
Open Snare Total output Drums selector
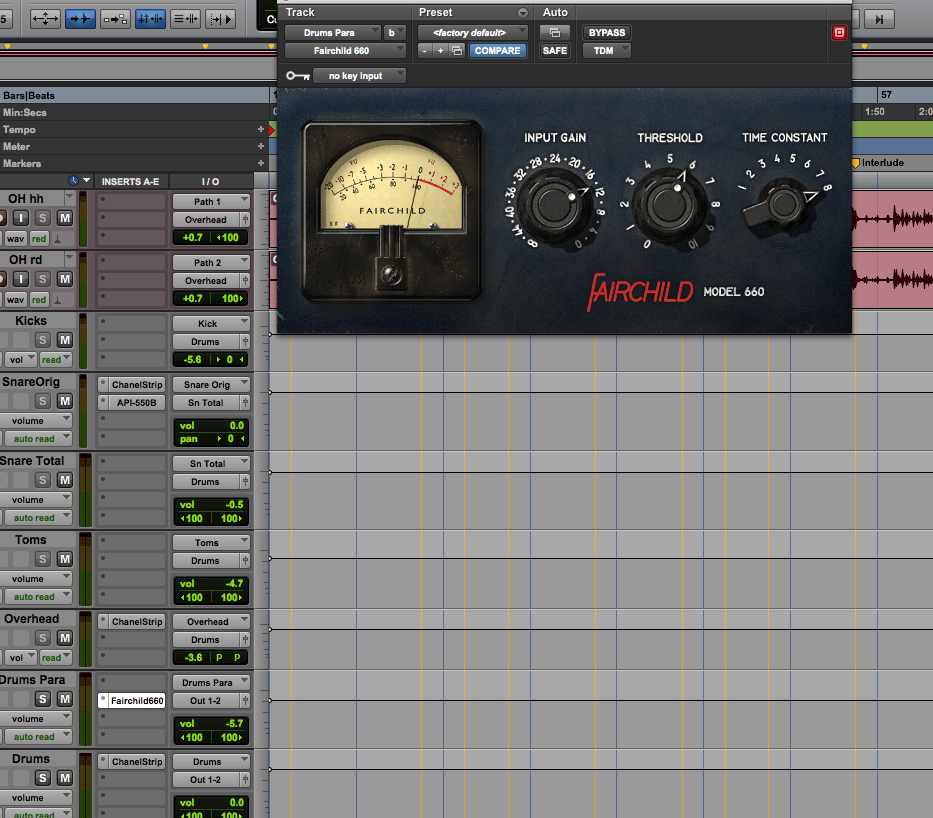(206, 482)
